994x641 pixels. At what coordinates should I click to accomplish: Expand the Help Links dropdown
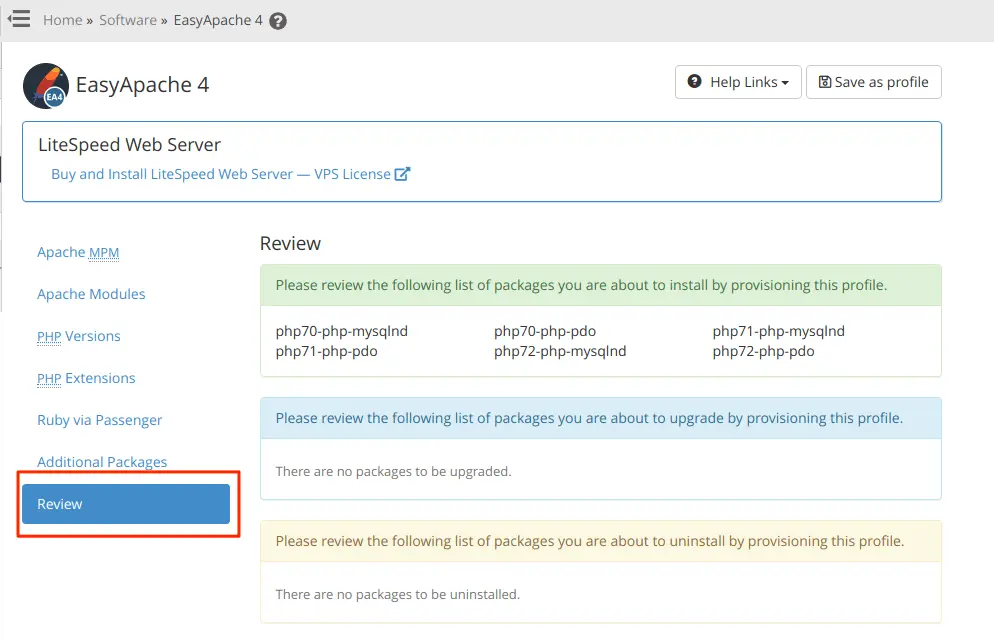[738, 82]
